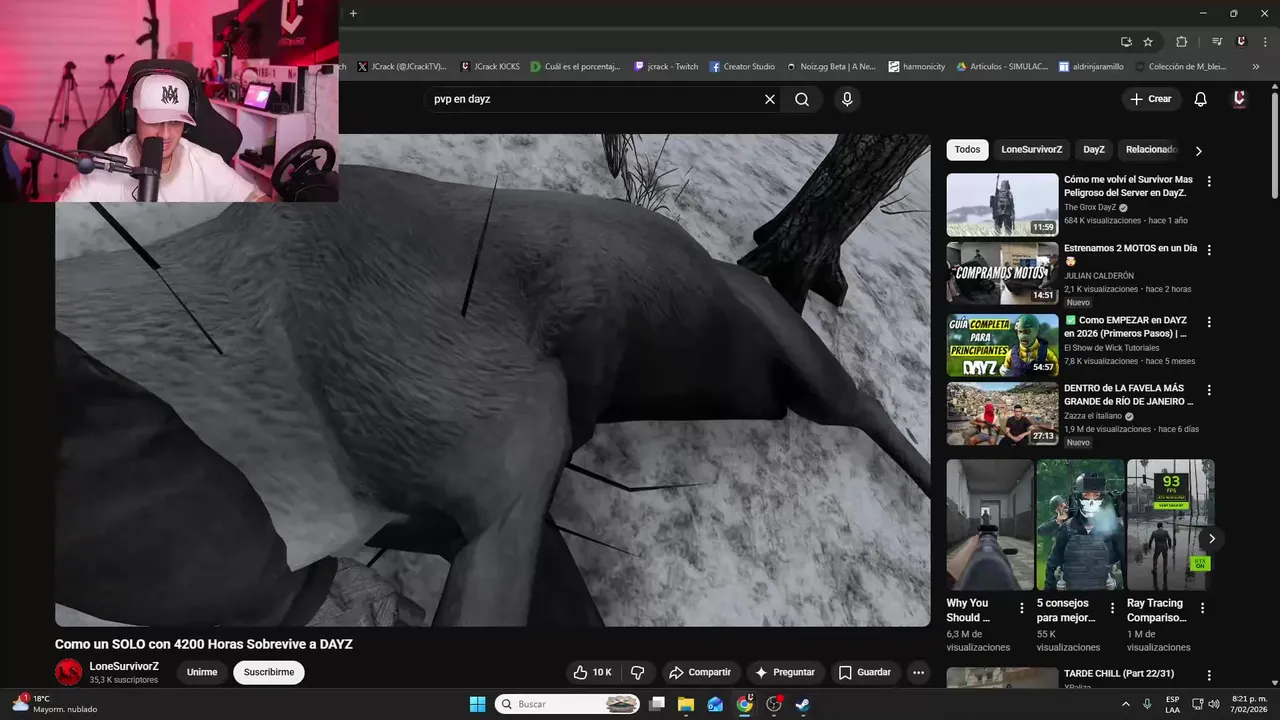The image size is (1280, 720).
Task: Show more filter chips with right arrow
Action: click(1199, 151)
